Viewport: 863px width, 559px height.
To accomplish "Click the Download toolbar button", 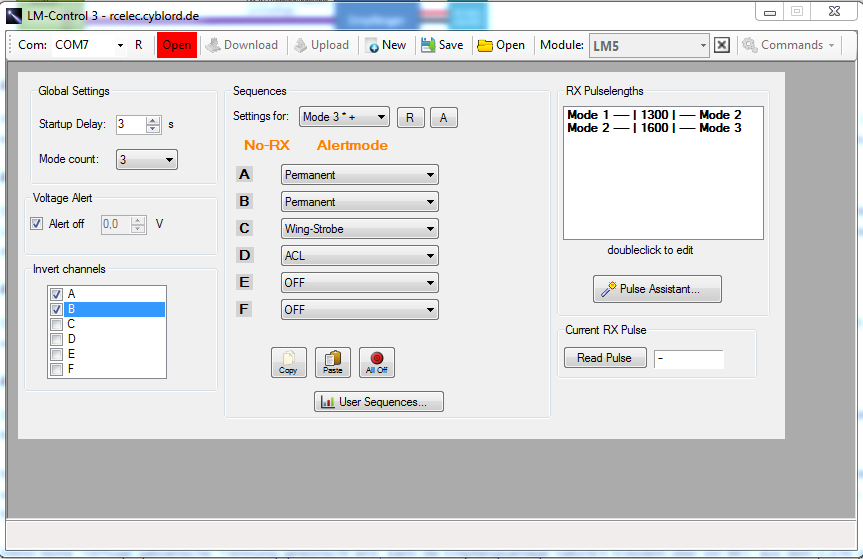I will [x=242, y=45].
